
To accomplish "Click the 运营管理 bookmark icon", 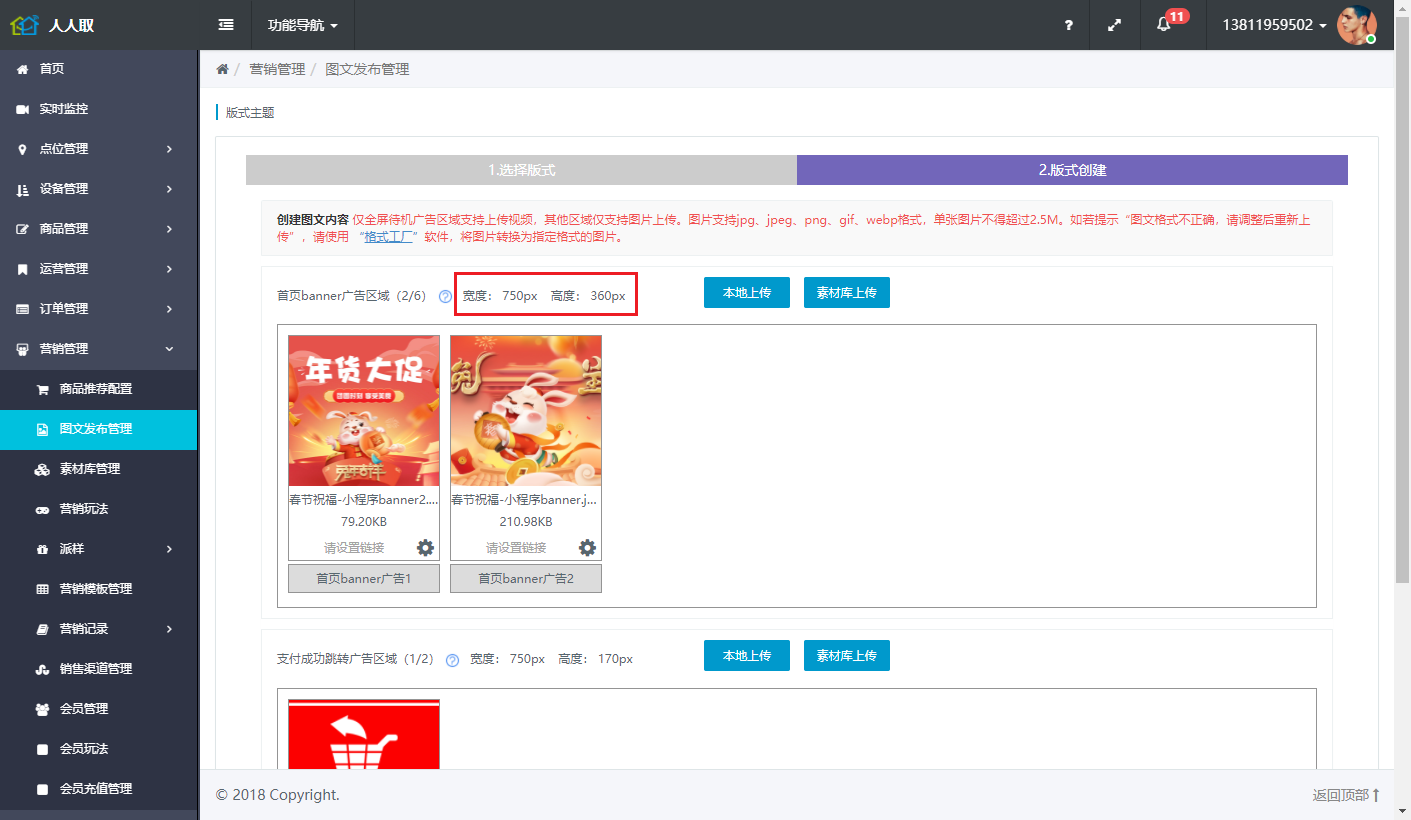I will 22,269.
